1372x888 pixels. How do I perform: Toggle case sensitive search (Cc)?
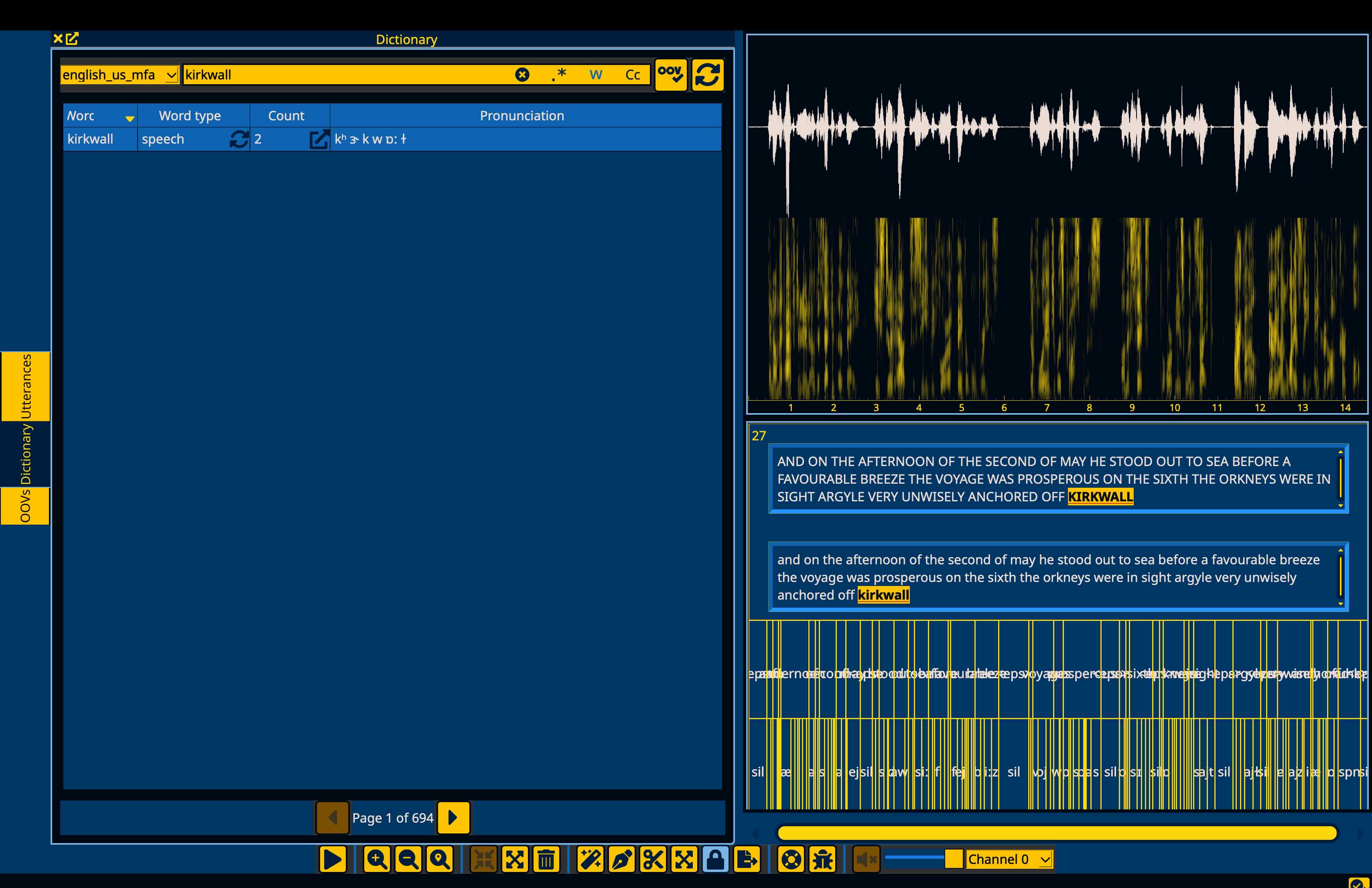[632, 74]
